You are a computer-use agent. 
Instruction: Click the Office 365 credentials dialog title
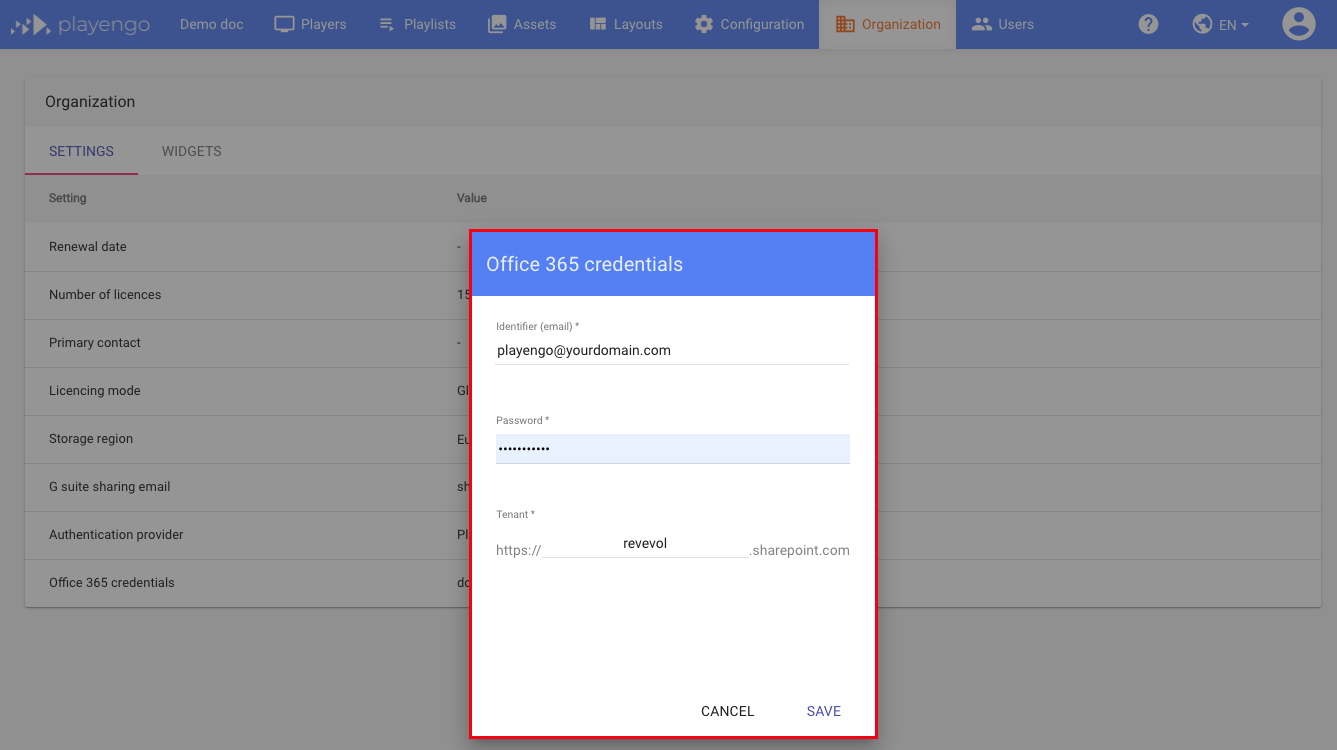click(585, 264)
